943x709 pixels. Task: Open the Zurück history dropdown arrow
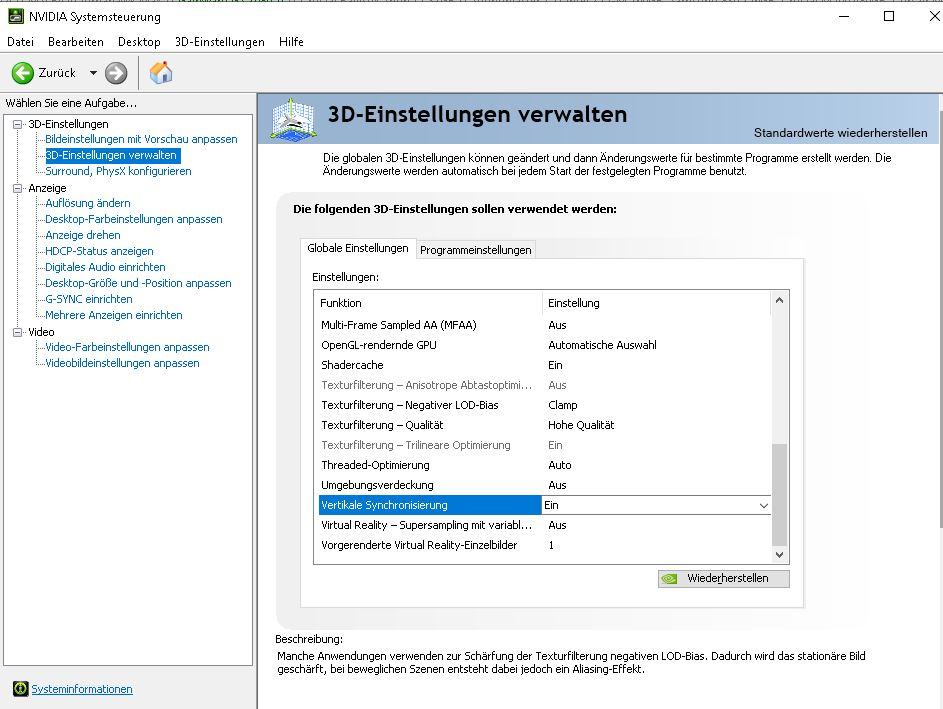pyautogui.click(x=93, y=73)
